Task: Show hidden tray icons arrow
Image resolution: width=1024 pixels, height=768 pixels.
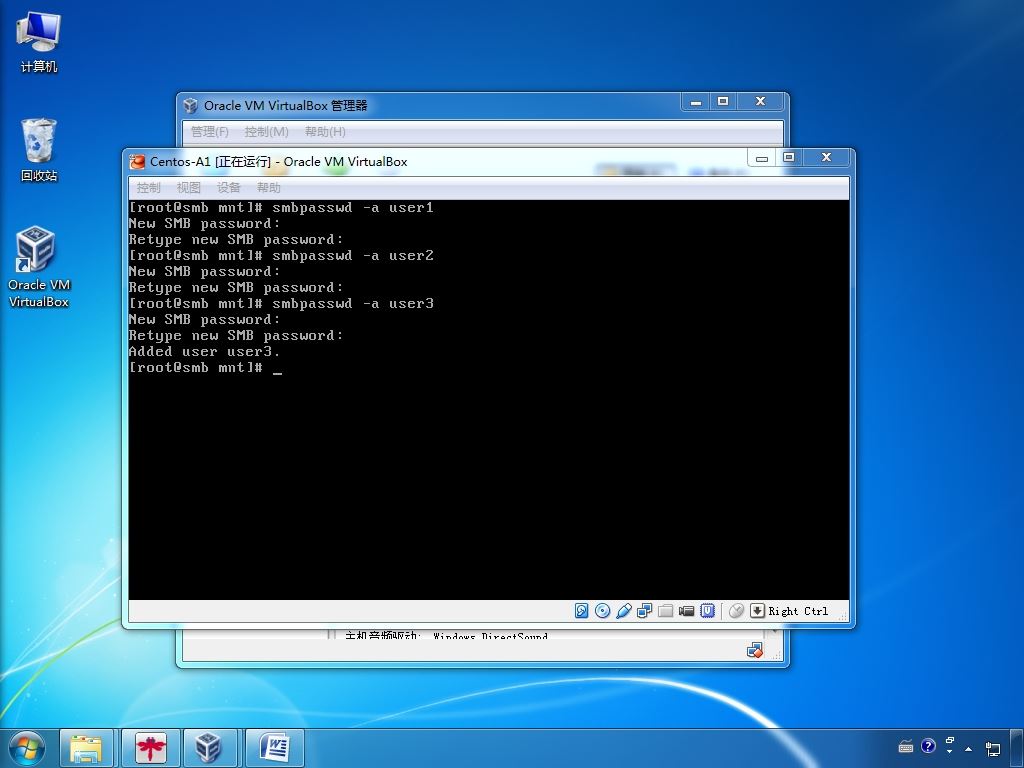Action: 968,749
